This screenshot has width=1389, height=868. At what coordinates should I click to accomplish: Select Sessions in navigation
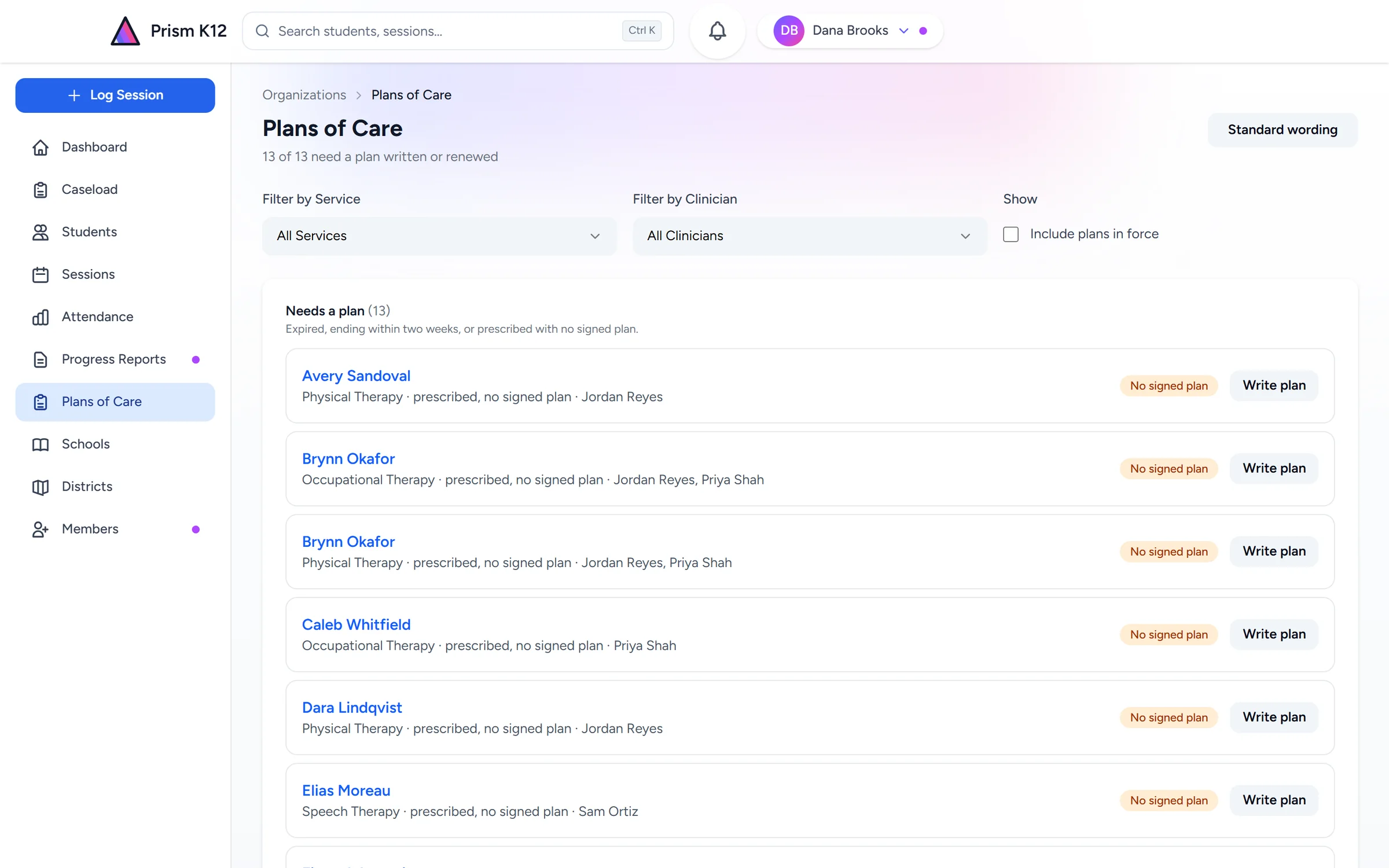[x=115, y=274]
